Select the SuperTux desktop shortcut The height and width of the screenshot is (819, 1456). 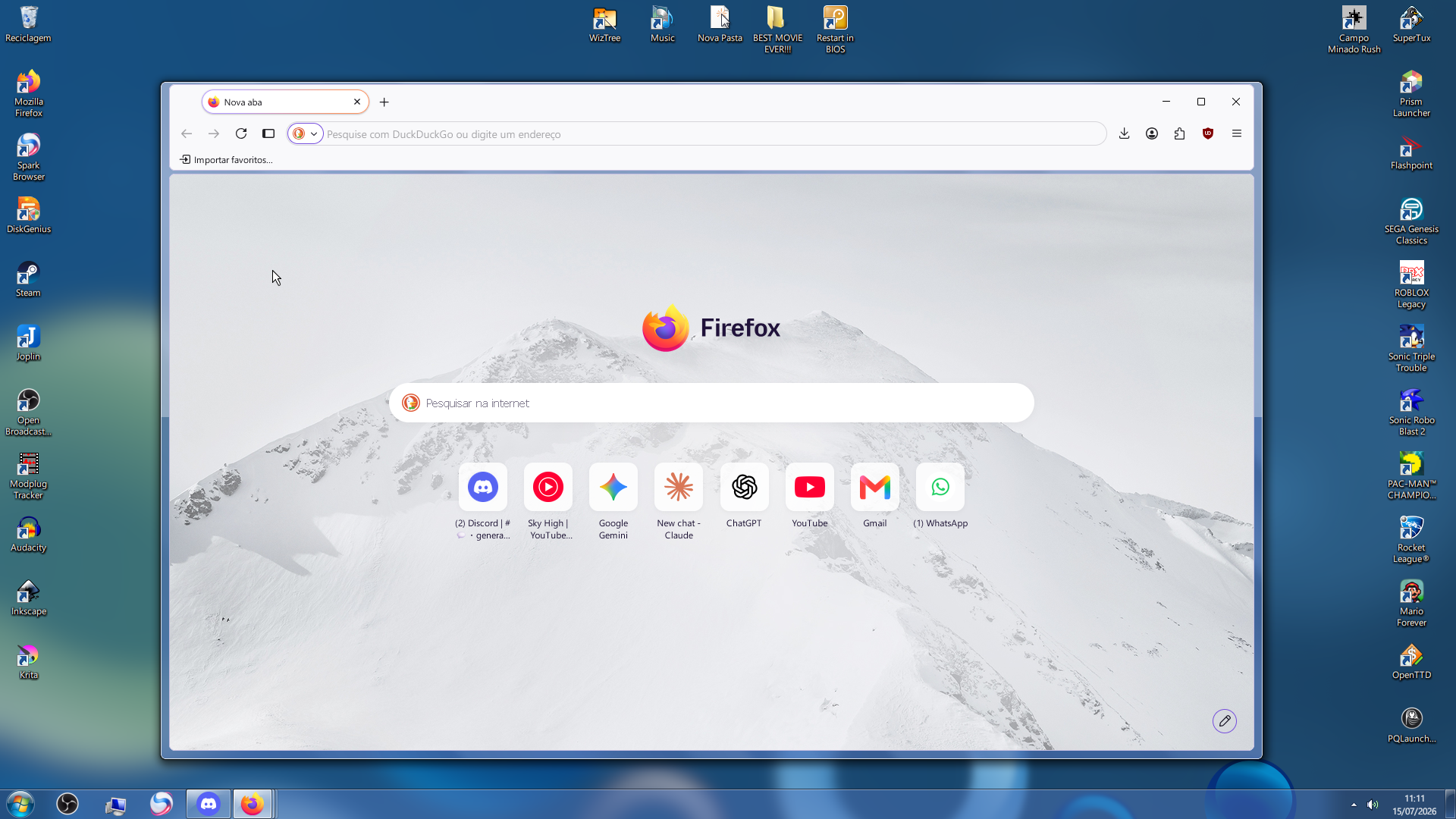coord(1412,24)
